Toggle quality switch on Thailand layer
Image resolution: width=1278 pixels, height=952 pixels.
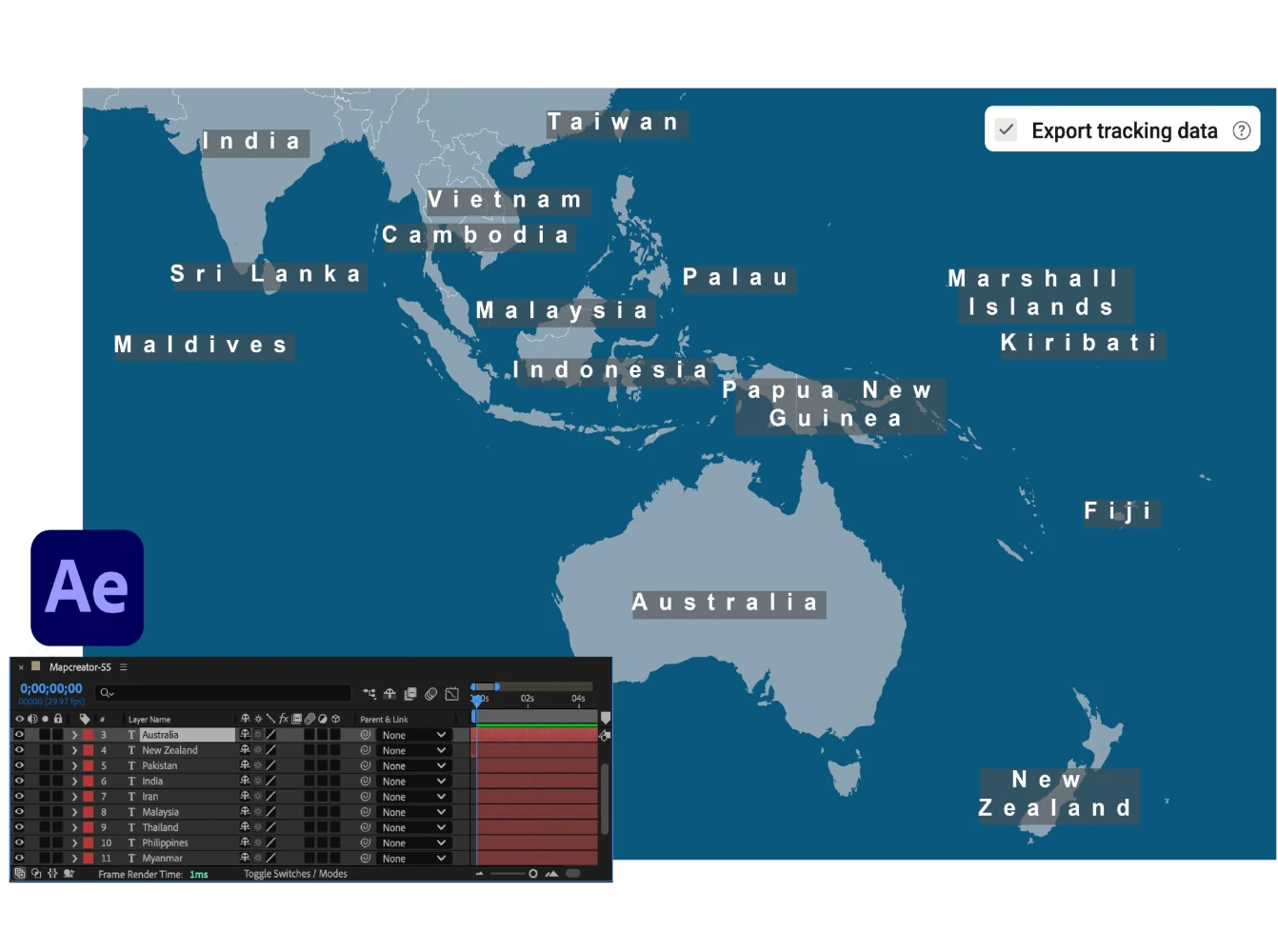coord(270,827)
